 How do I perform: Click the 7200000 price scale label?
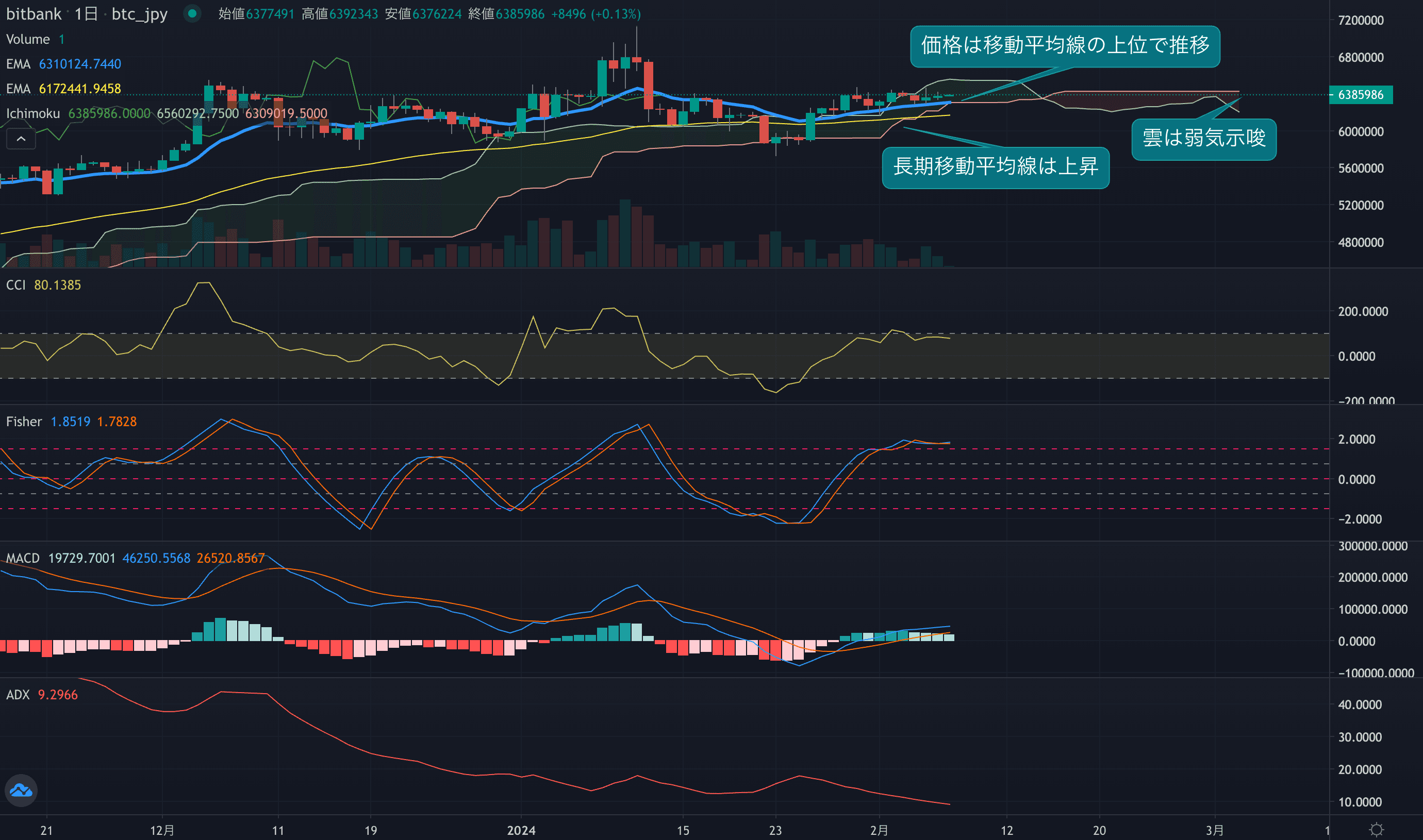click(x=1360, y=21)
